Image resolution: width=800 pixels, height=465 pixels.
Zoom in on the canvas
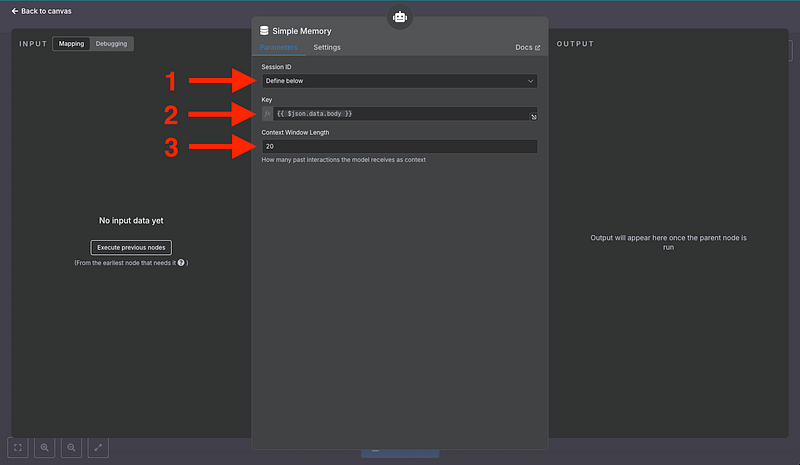(x=45, y=448)
